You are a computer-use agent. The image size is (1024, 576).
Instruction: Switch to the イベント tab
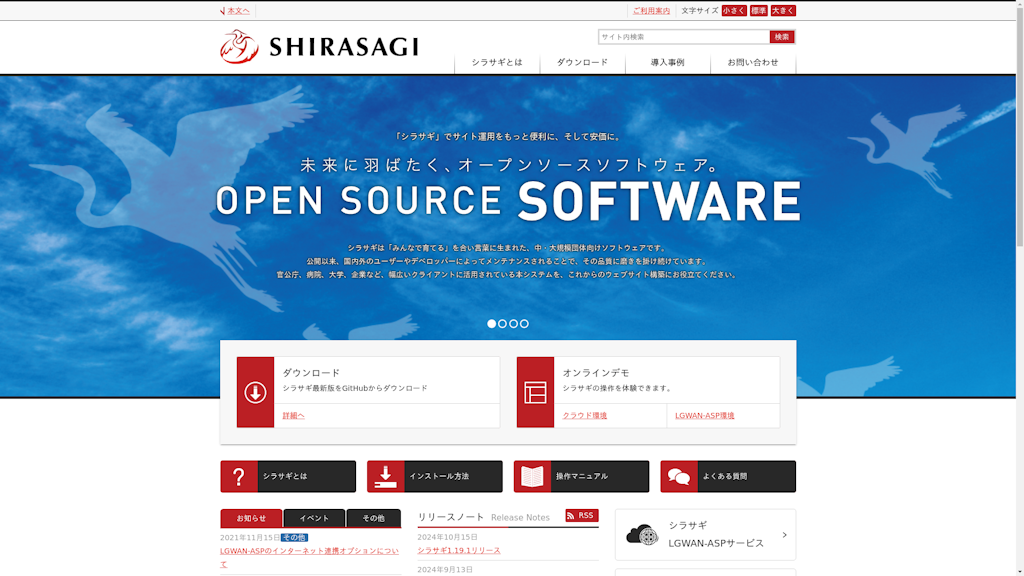coord(314,518)
